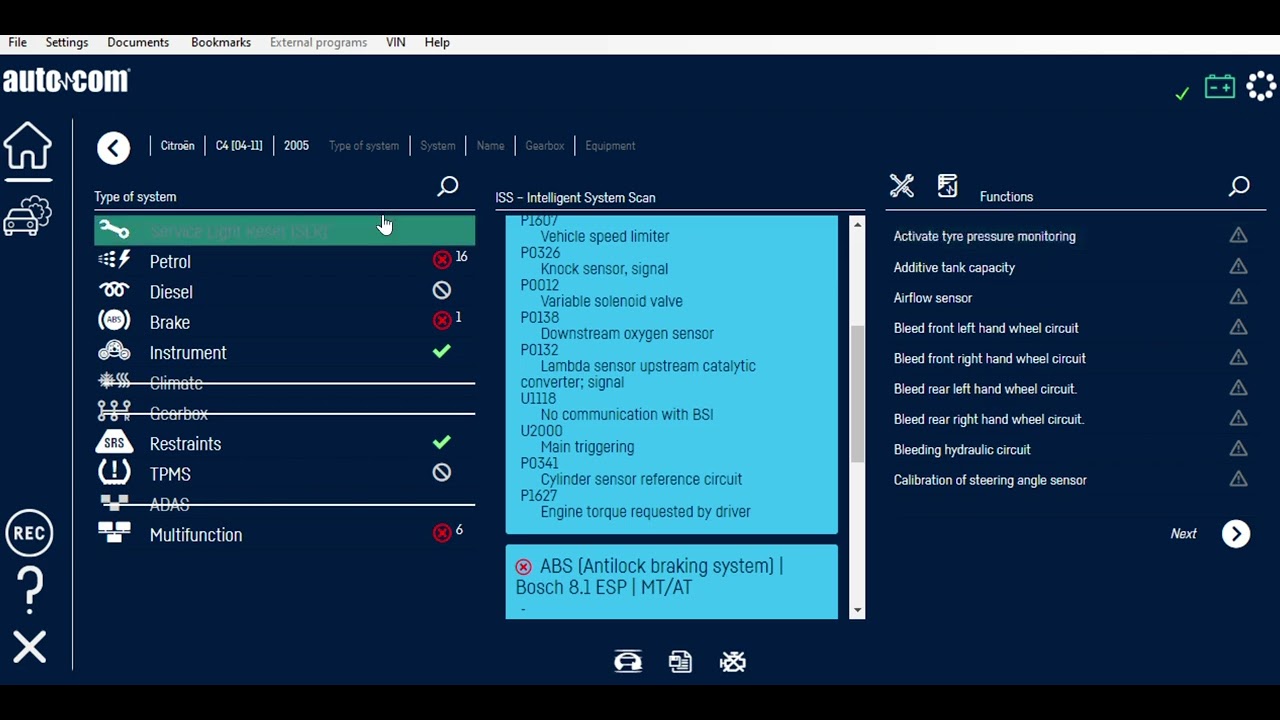This screenshot has height=720, width=1280.
Task: Open the document icon next to Functions
Action: click(x=948, y=186)
